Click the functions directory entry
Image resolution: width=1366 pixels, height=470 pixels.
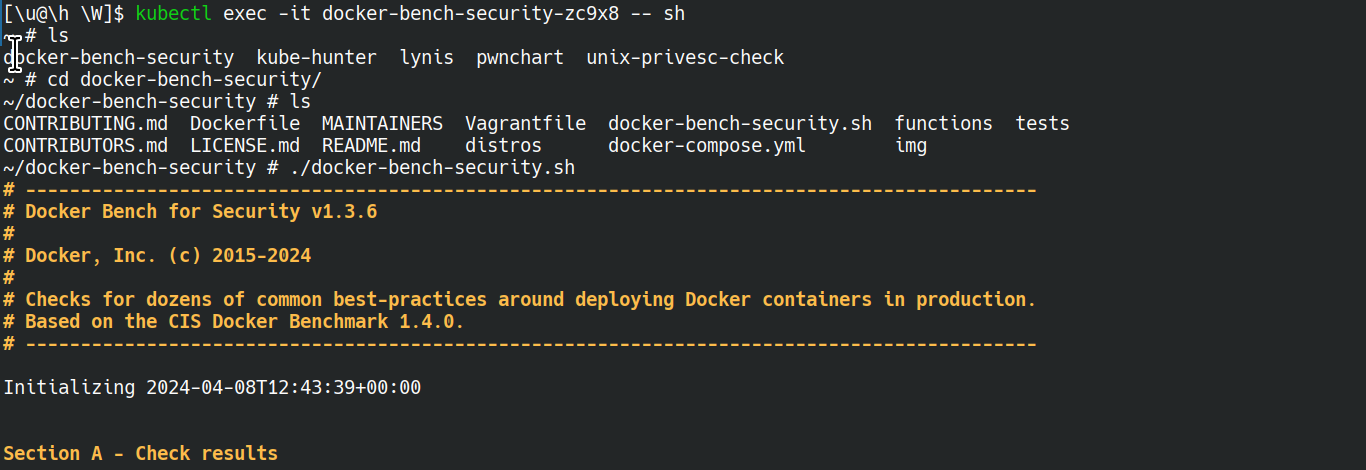[x=944, y=124]
